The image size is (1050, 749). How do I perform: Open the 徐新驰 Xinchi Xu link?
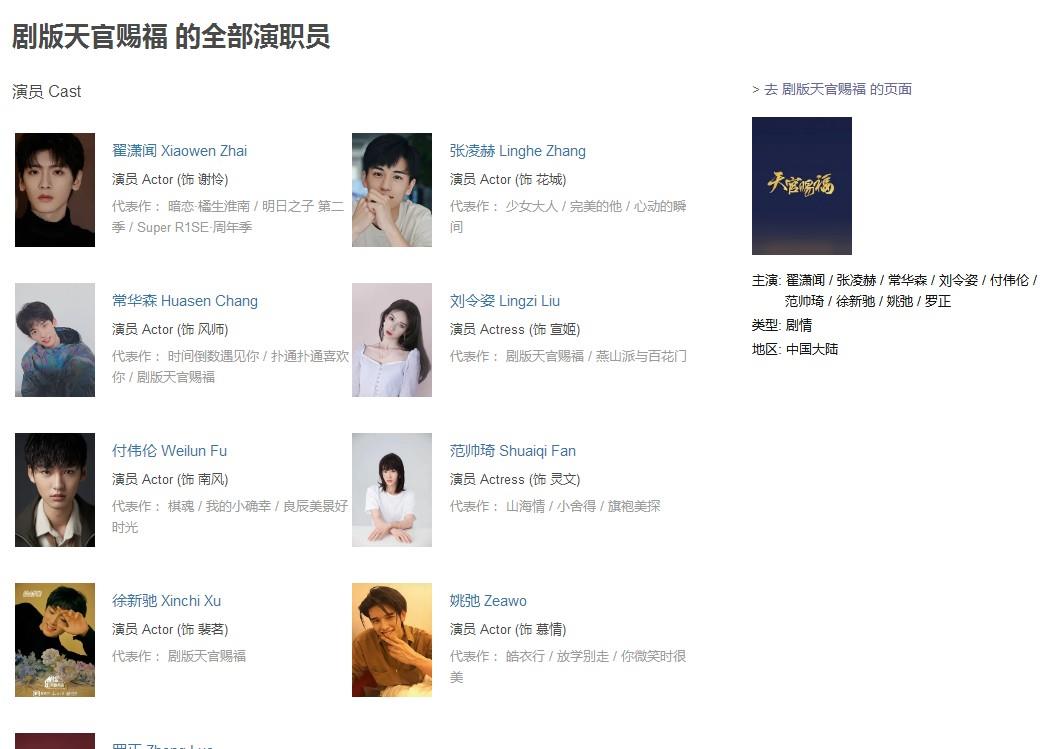coord(167,600)
